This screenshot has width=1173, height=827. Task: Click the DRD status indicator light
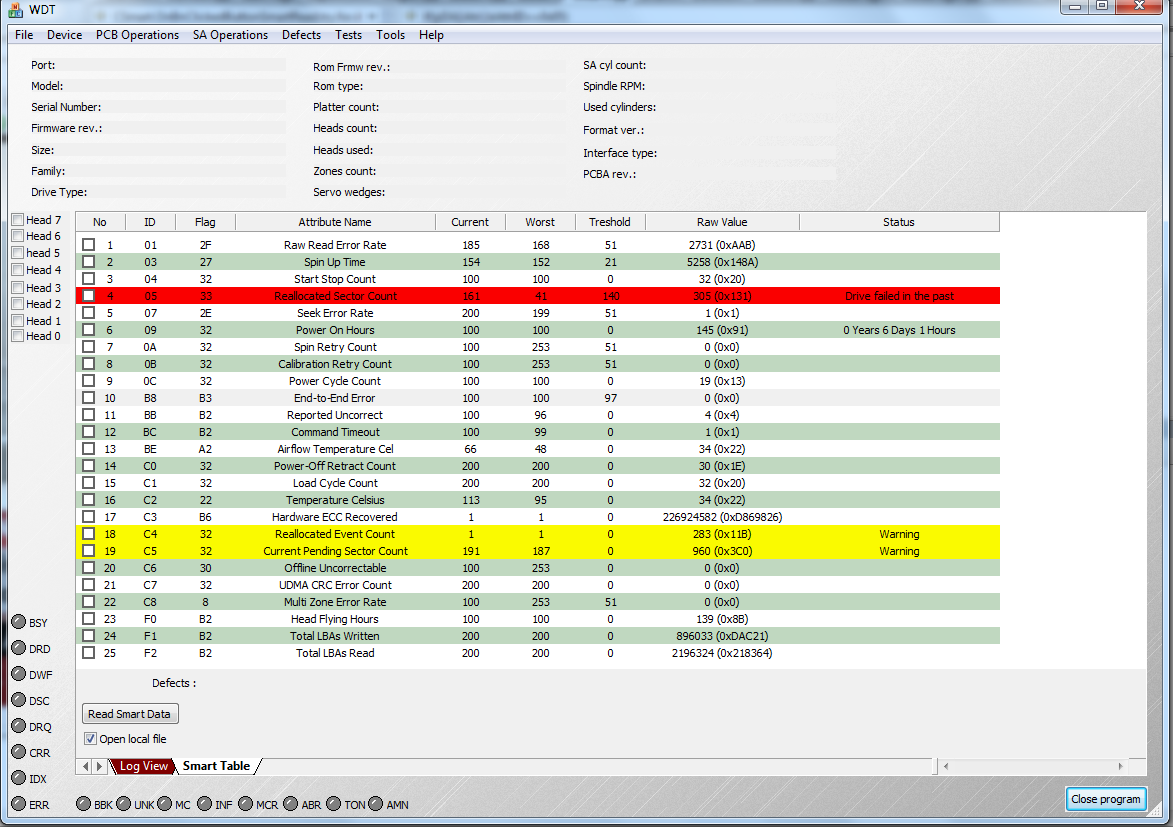pos(19,648)
